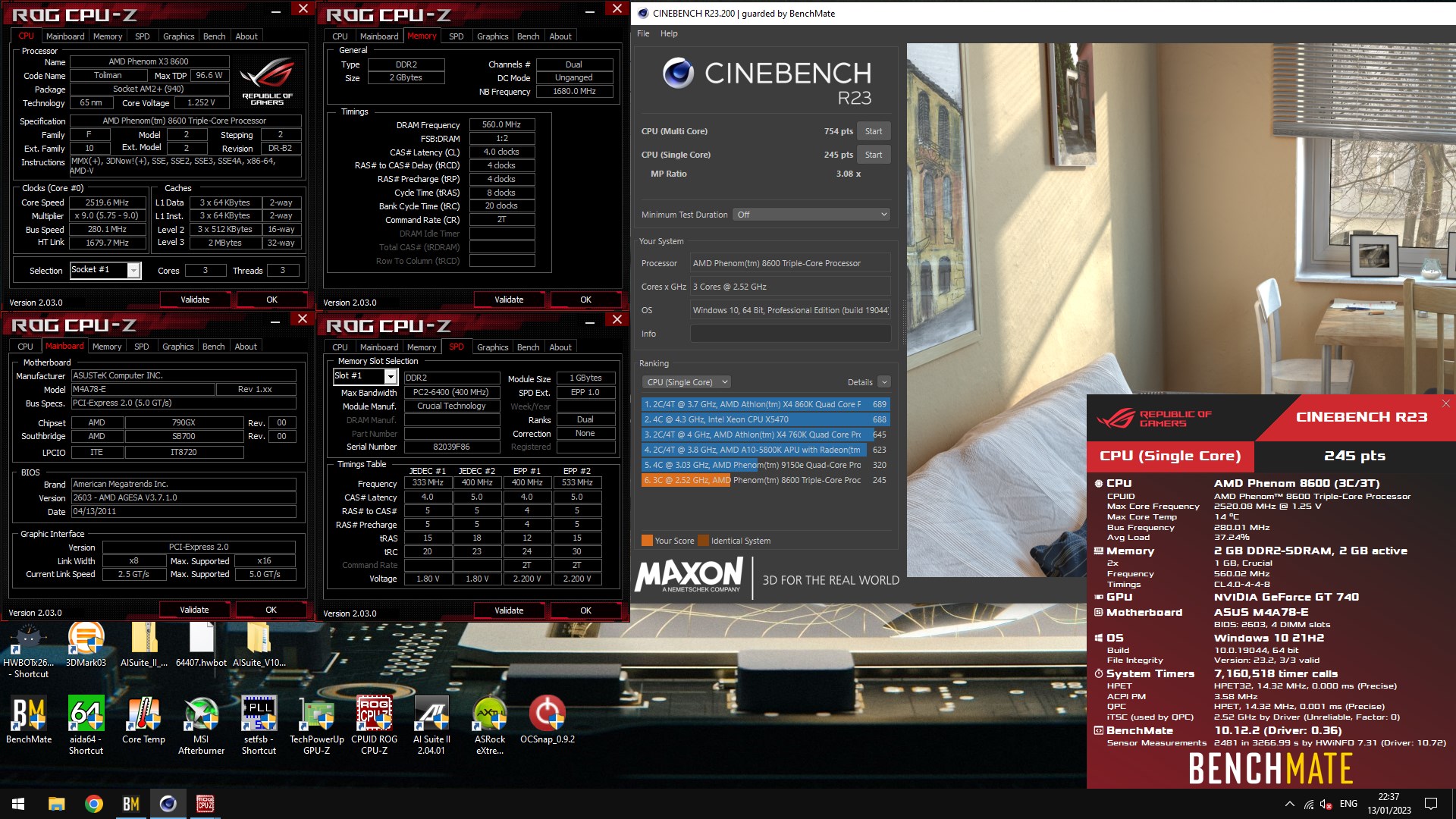Close the BenchMate Cinebench R23 result overlay
This screenshot has height=819, width=1456.
point(1445,403)
